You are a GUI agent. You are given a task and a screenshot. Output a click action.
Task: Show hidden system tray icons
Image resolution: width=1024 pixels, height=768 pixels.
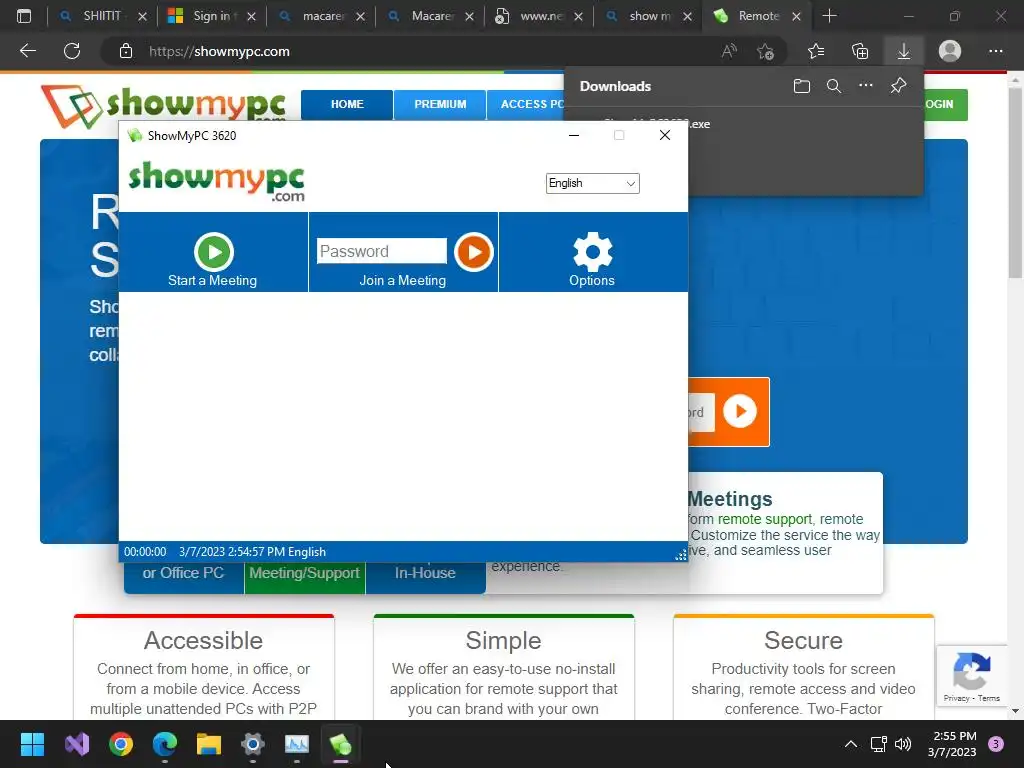pyautogui.click(x=850, y=744)
